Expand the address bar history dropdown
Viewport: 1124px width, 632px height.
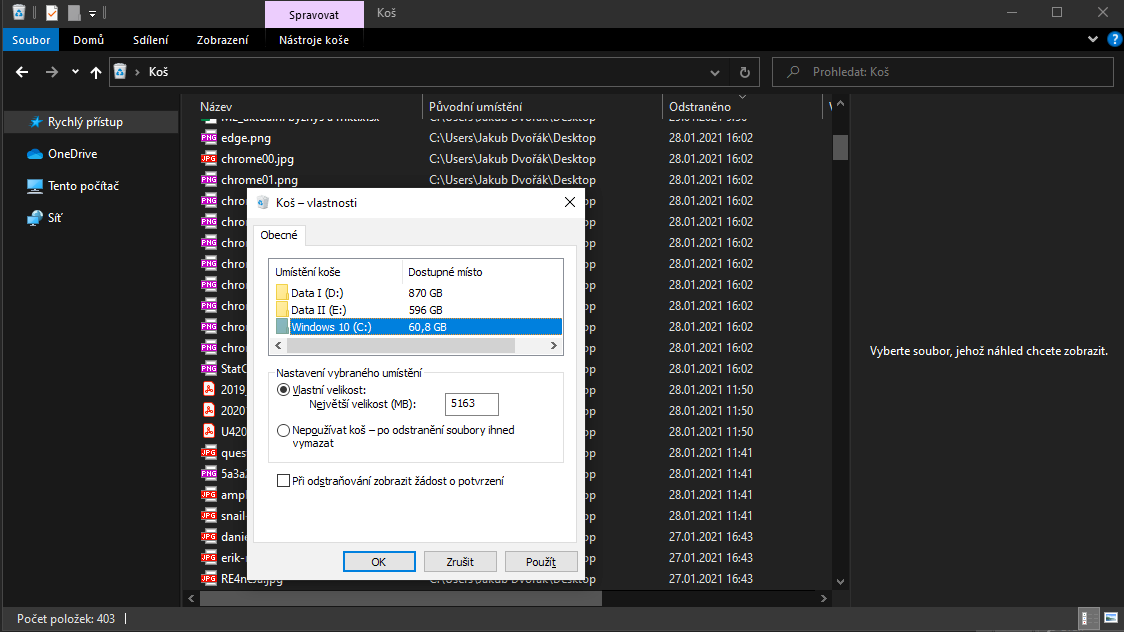coord(714,72)
